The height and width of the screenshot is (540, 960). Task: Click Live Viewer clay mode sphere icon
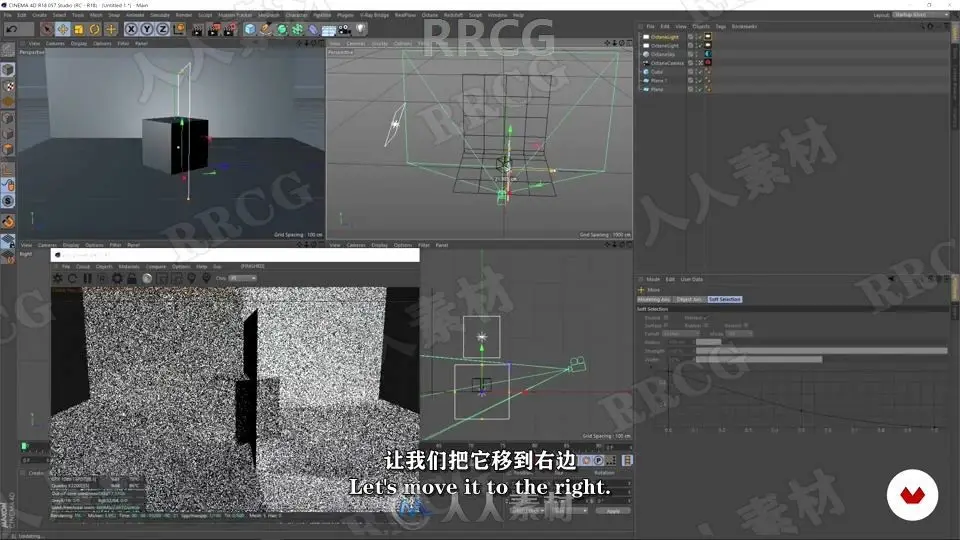point(147,278)
